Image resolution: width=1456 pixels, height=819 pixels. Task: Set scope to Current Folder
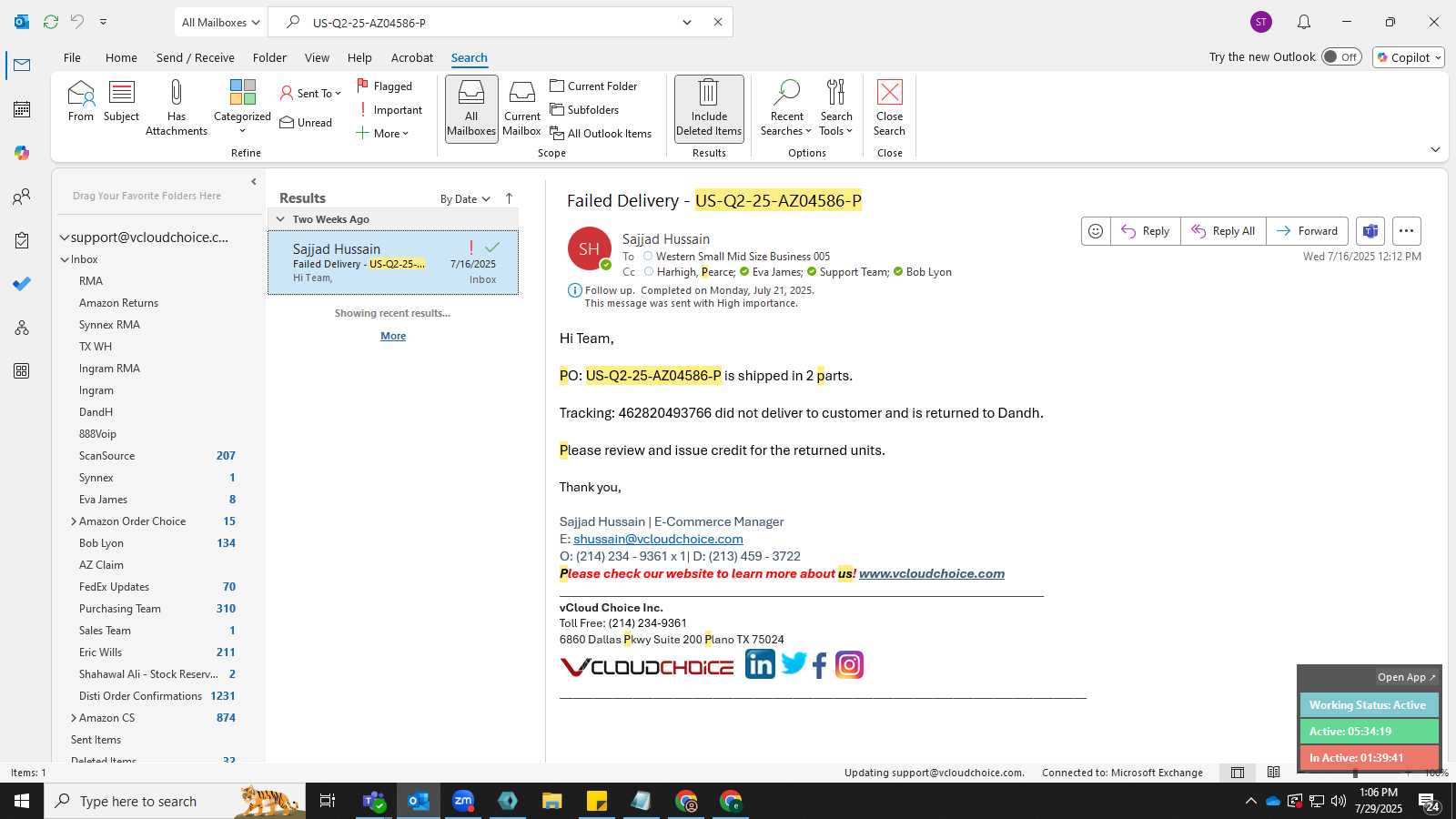tap(593, 86)
